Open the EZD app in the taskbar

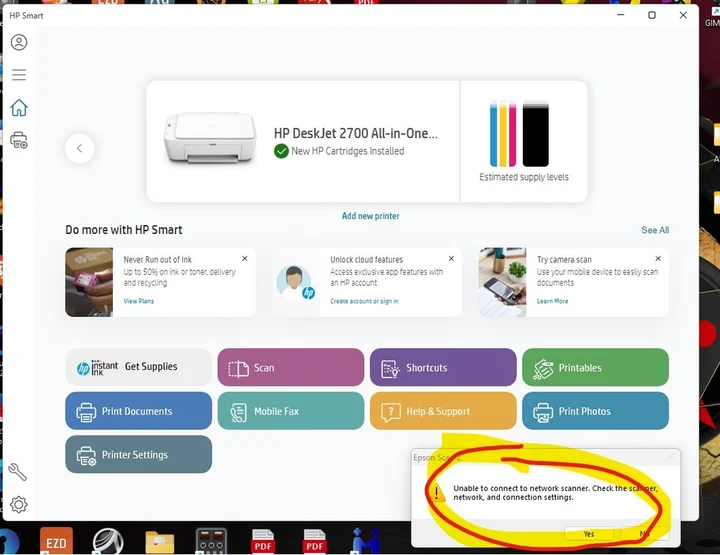pyautogui.click(x=56, y=542)
